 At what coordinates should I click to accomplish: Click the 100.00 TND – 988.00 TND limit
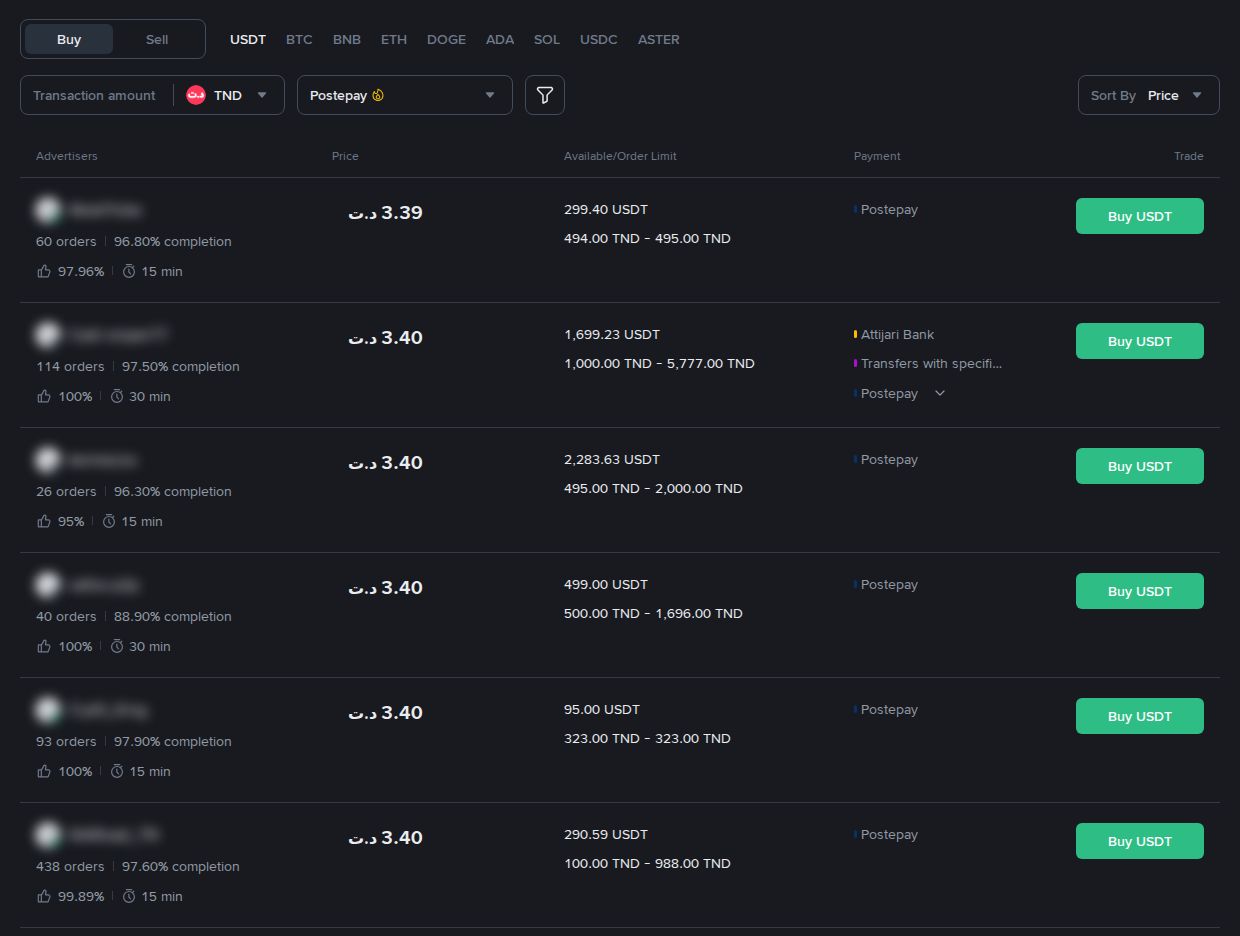point(647,863)
